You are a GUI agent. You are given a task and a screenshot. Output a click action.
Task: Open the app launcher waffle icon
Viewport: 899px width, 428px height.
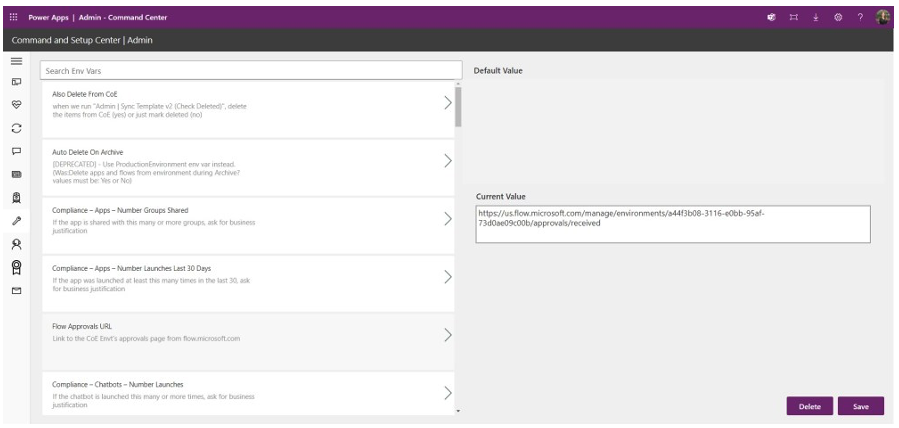(x=13, y=17)
